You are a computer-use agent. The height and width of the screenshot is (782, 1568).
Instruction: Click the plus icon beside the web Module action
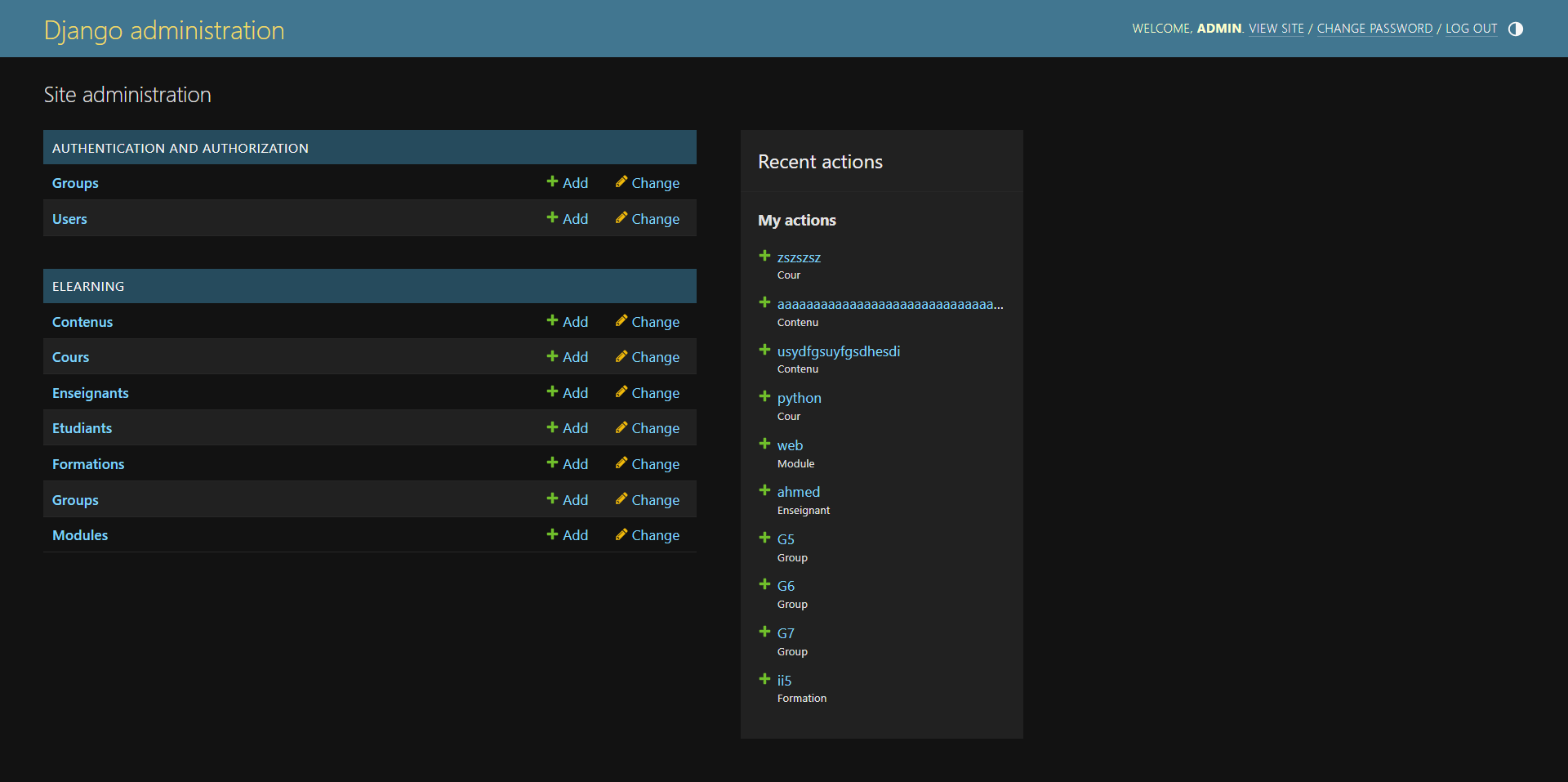764,443
